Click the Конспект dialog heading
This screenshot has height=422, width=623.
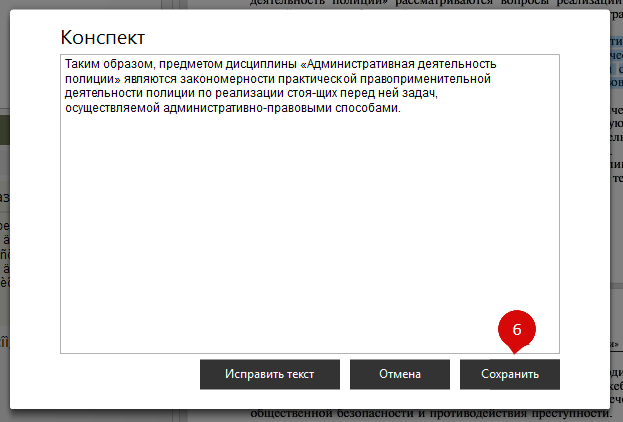(103, 37)
